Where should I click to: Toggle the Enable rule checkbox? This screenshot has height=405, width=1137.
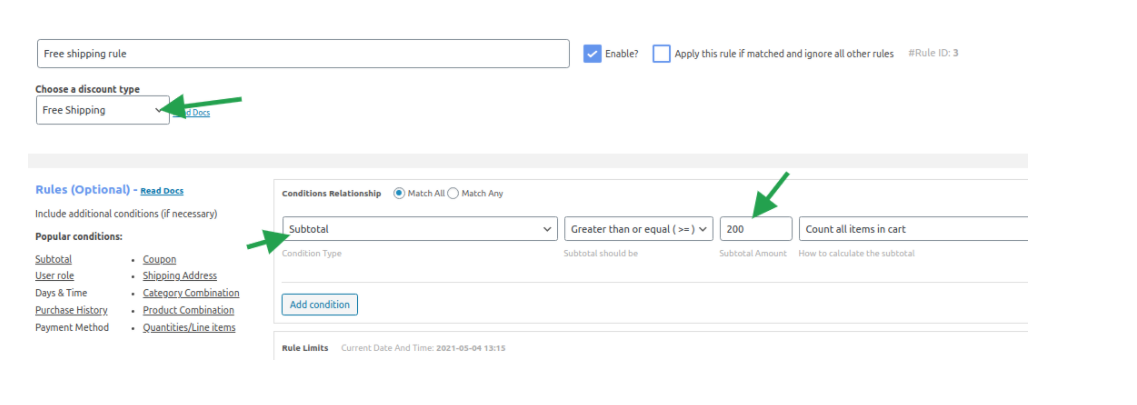[592, 54]
